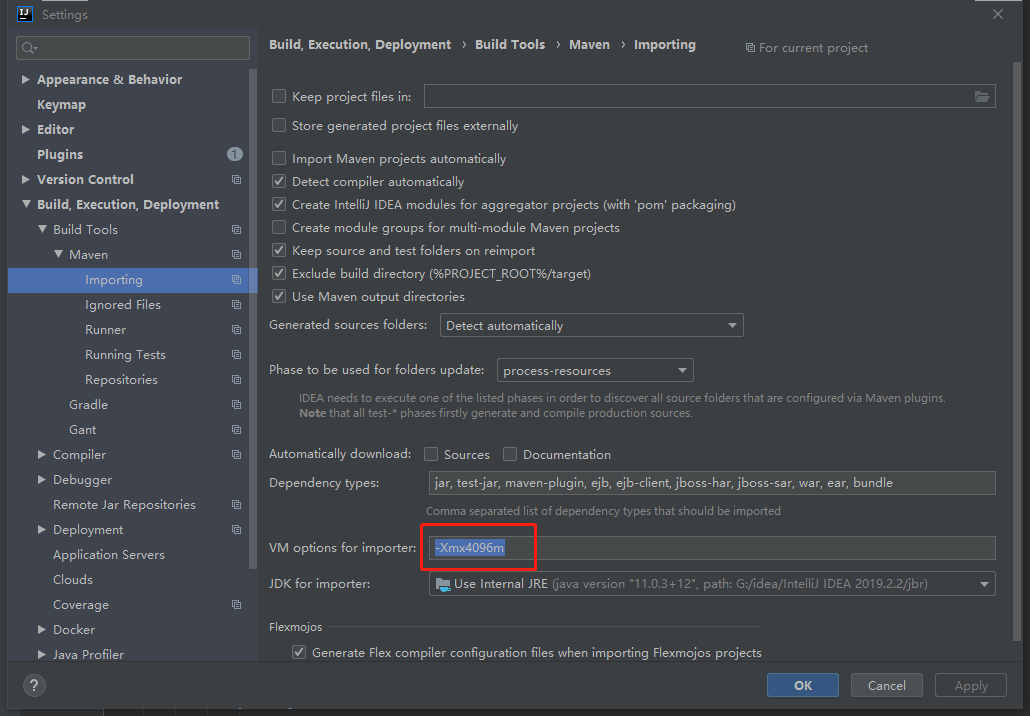Click the project-level icon next to Ignored Files

[236, 304]
